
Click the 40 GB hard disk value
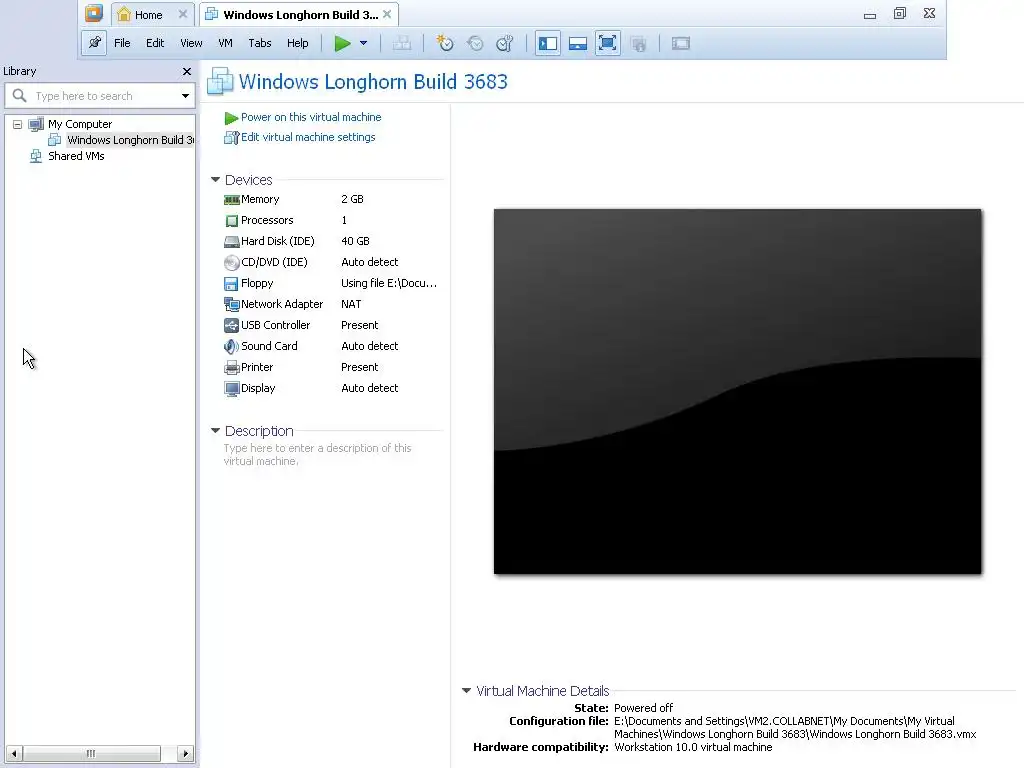pyautogui.click(x=355, y=241)
